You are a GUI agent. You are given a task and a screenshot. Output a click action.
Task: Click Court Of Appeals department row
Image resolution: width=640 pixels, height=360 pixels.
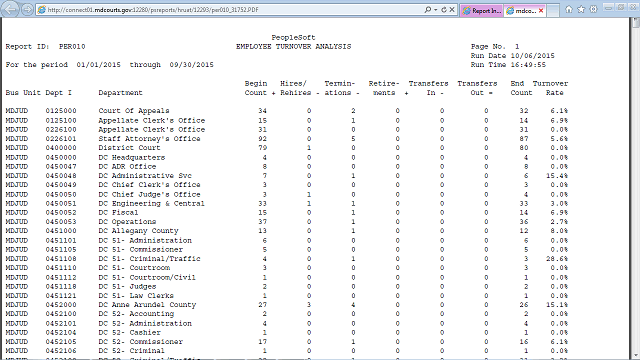click(287, 111)
